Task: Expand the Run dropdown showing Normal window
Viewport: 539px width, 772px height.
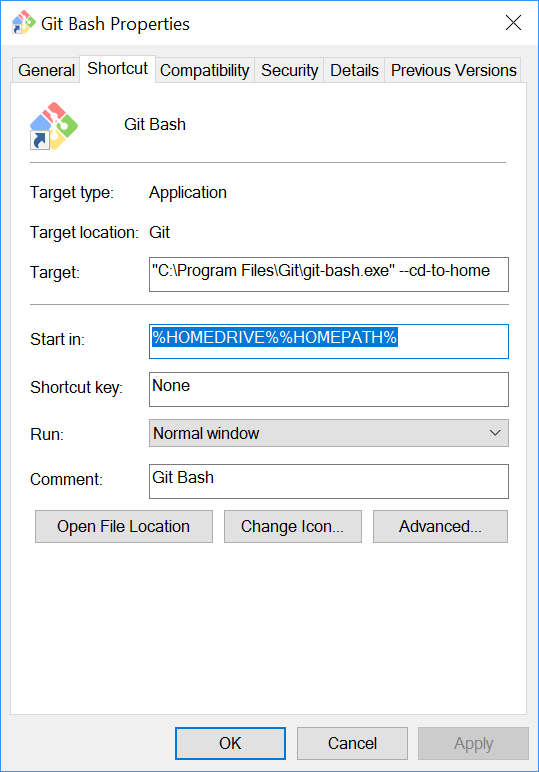Action: (x=329, y=433)
